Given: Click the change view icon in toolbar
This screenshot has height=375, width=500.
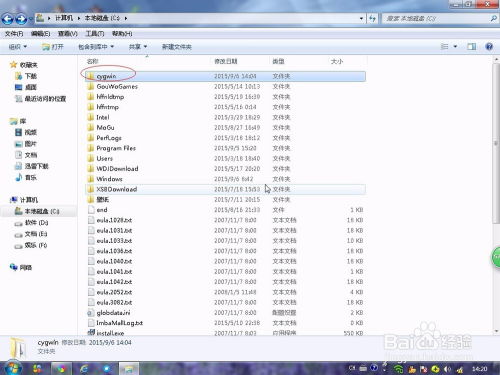Looking at the screenshot, I should [x=444, y=47].
